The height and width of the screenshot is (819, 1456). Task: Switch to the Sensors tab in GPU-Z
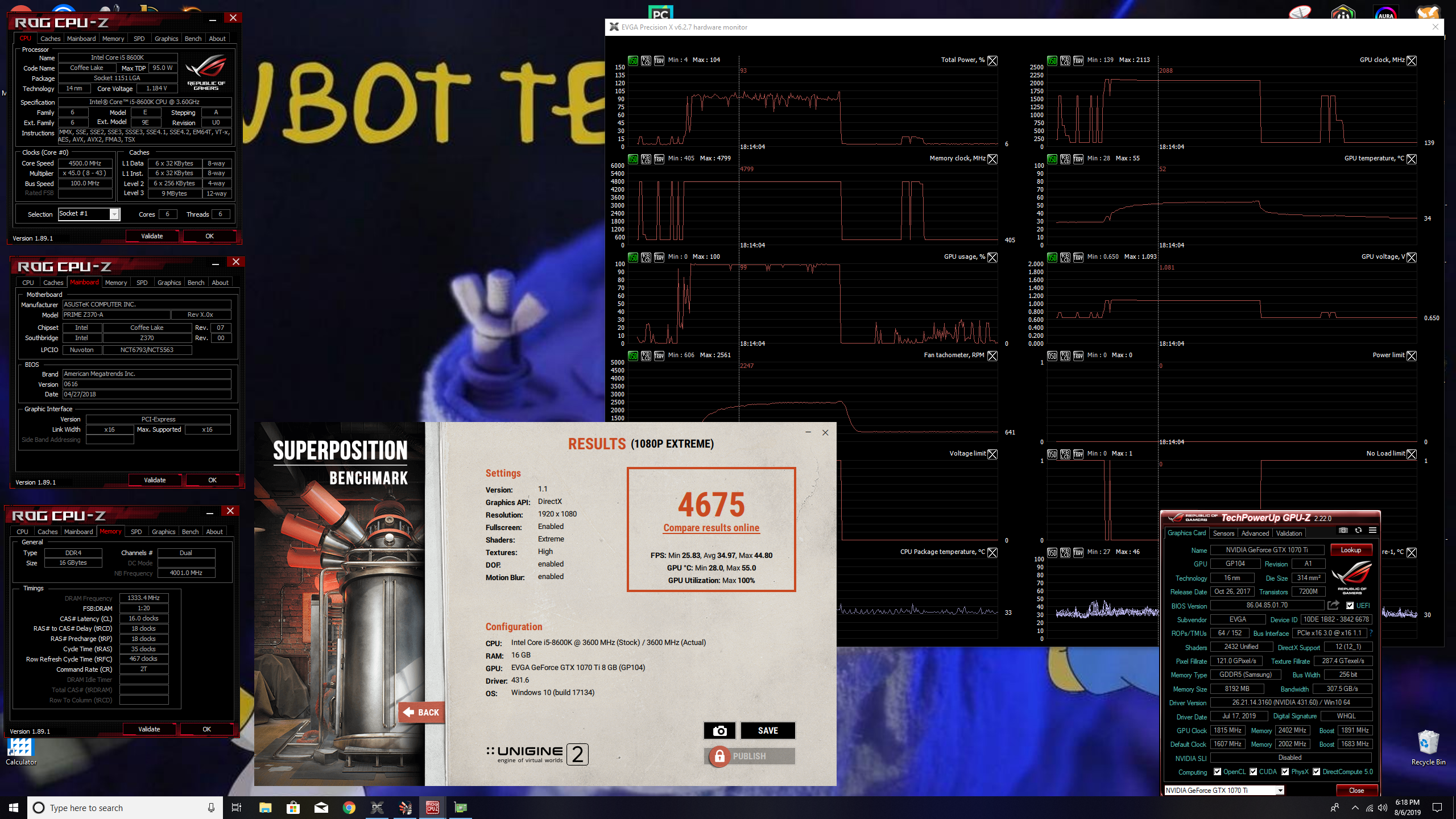[1223, 533]
